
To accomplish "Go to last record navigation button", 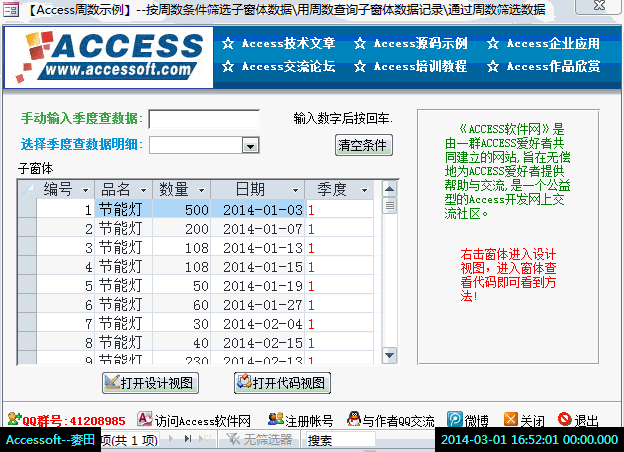I will (188, 438).
